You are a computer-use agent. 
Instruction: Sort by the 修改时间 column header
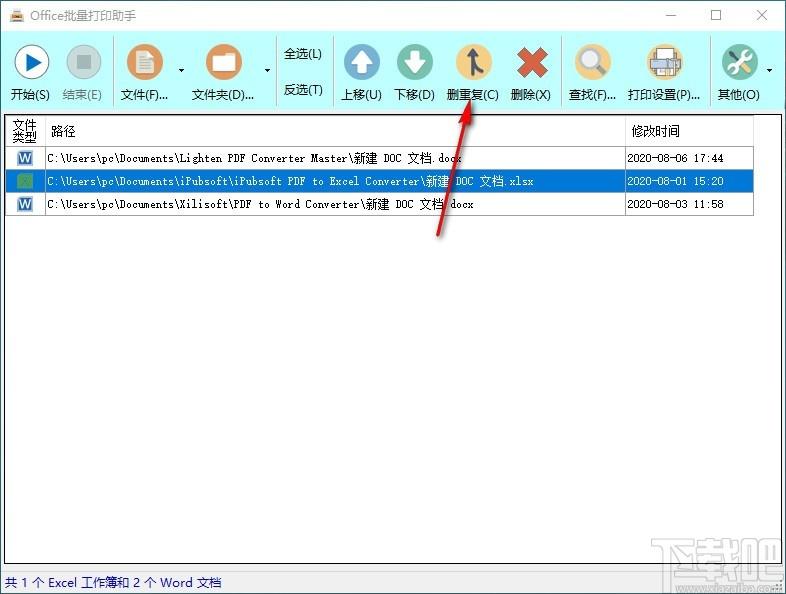click(x=689, y=131)
